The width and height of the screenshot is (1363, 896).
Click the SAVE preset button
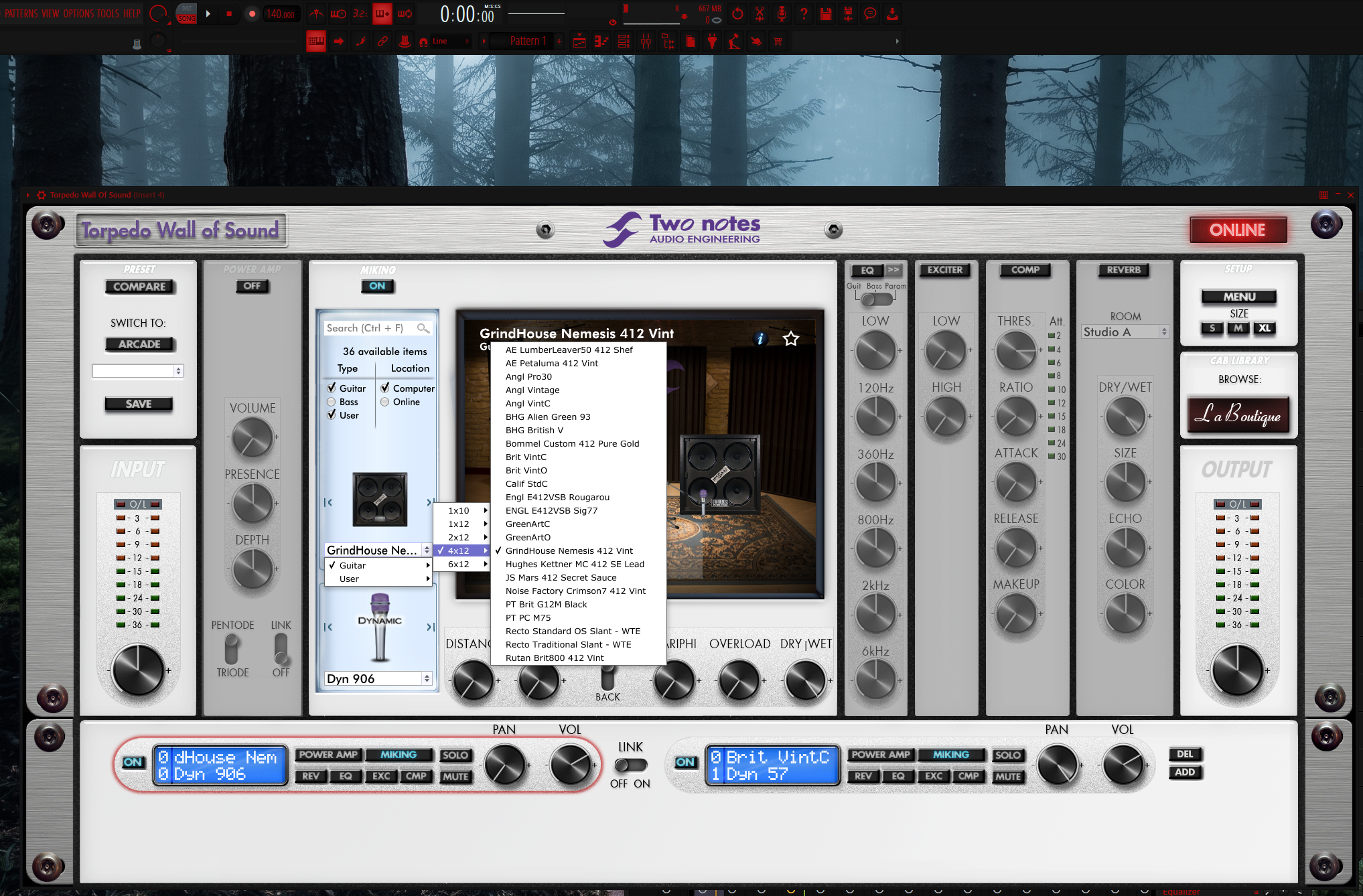click(x=139, y=404)
